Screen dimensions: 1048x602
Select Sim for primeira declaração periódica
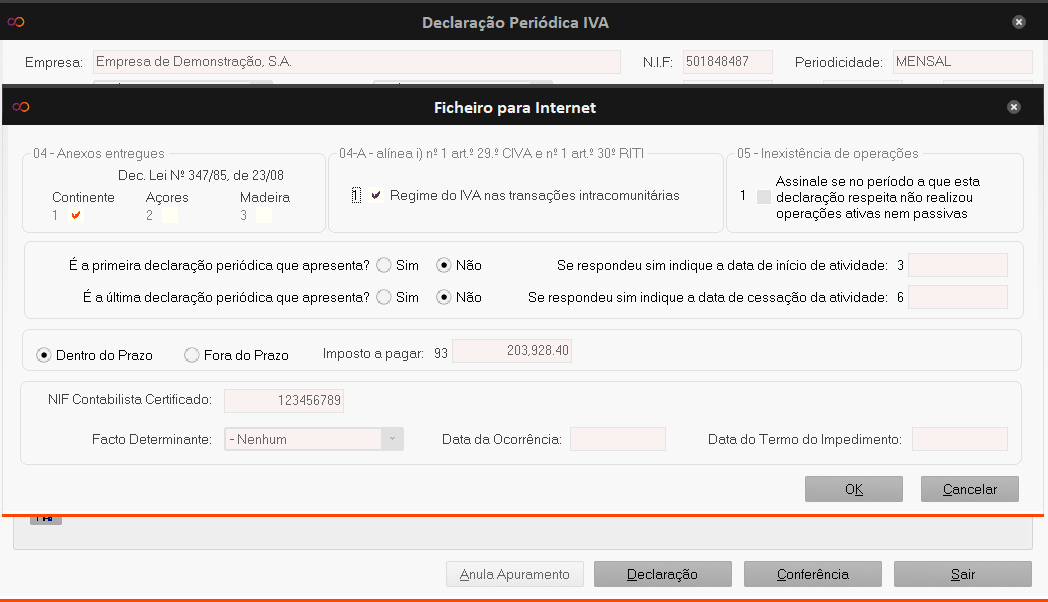tap(384, 266)
